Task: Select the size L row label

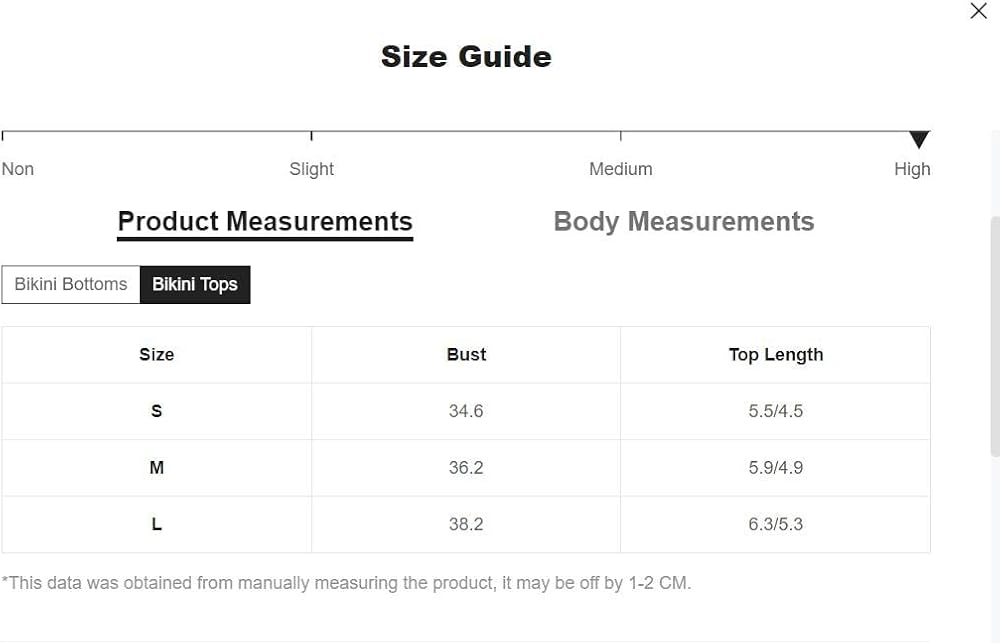Action: tap(156, 524)
